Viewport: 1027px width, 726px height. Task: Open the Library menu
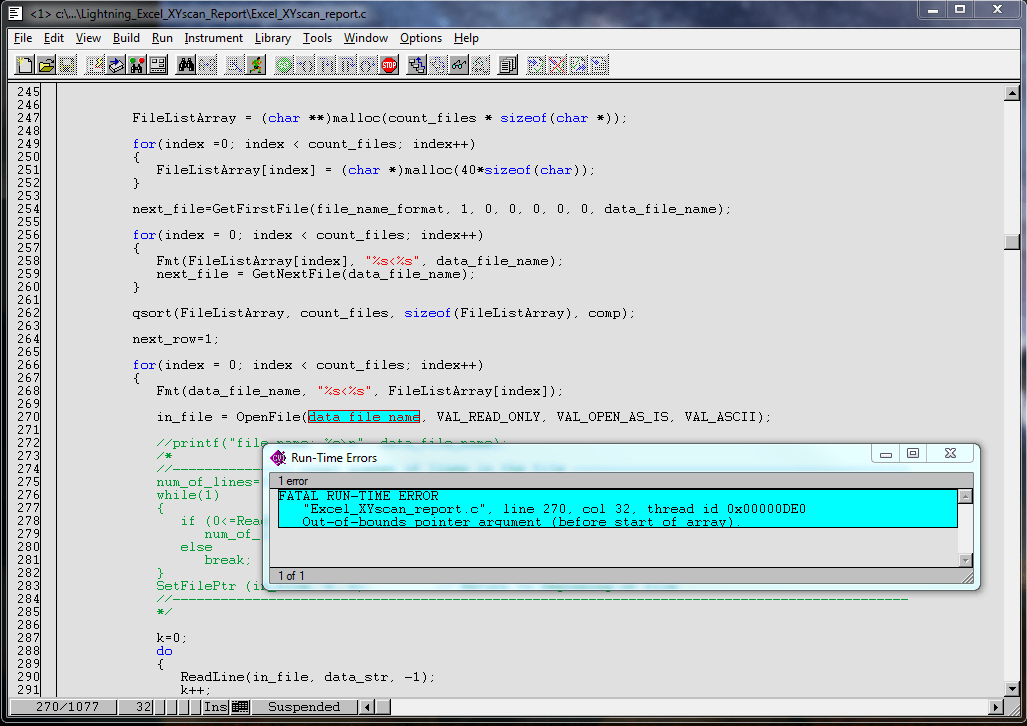coord(272,38)
